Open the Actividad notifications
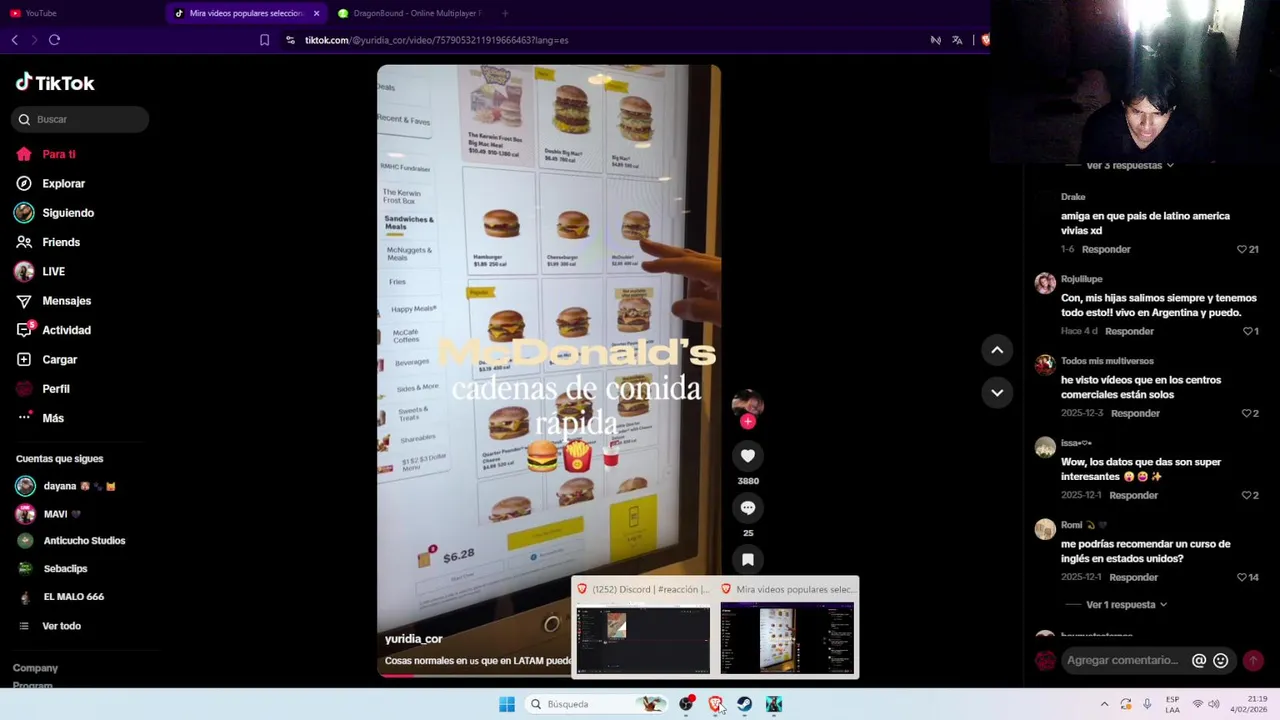This screenshot has height=720, width=1280. [x=53, y=330]
